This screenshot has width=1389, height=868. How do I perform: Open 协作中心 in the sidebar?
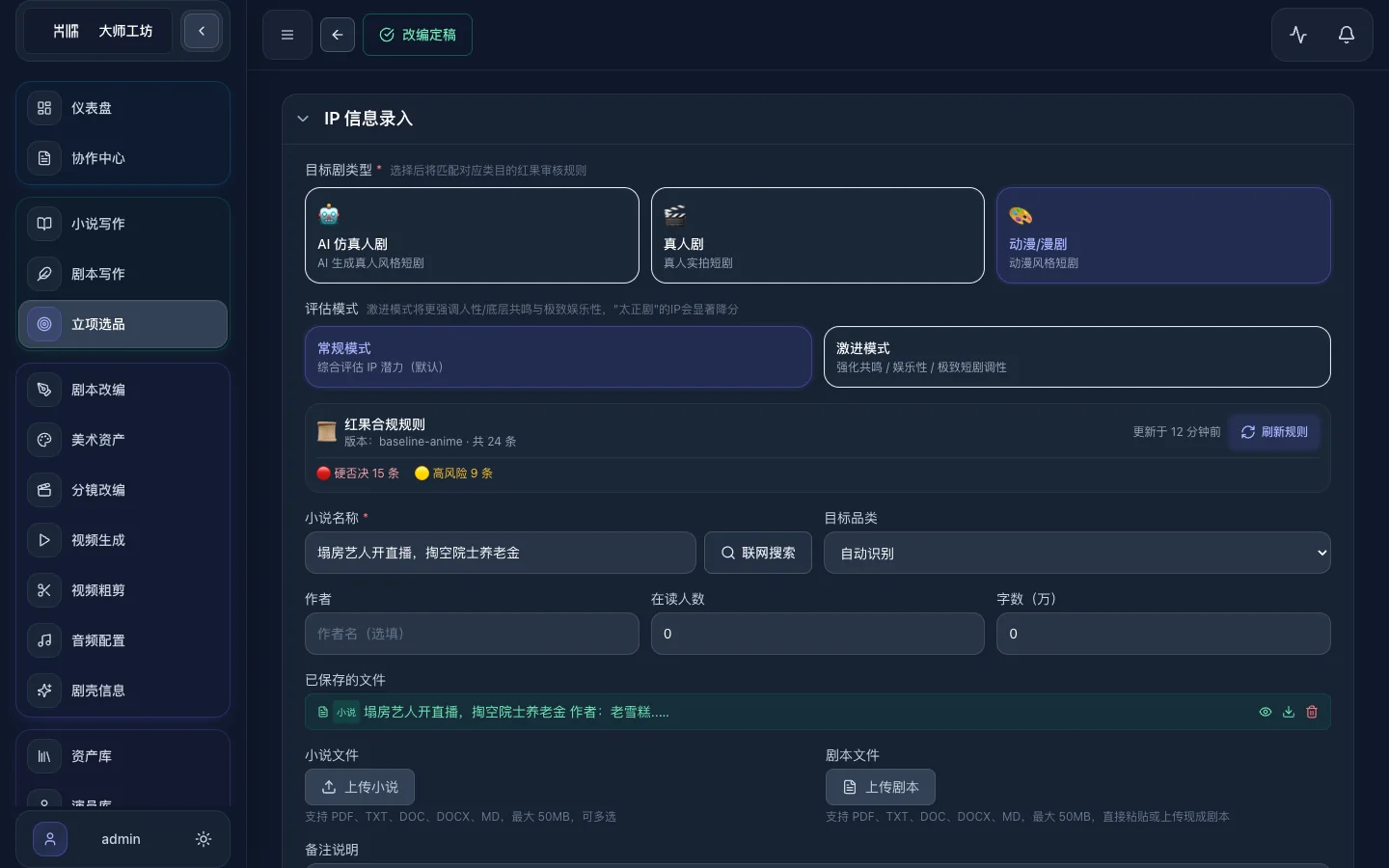(x=123, y=158)
